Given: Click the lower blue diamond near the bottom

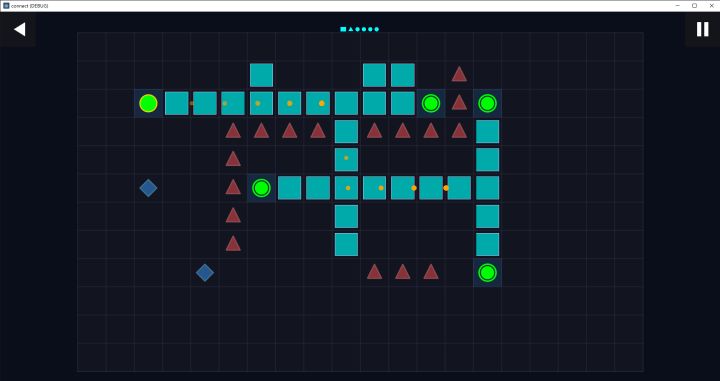Looking at the screenshot, I should click(x=205, y=273).
